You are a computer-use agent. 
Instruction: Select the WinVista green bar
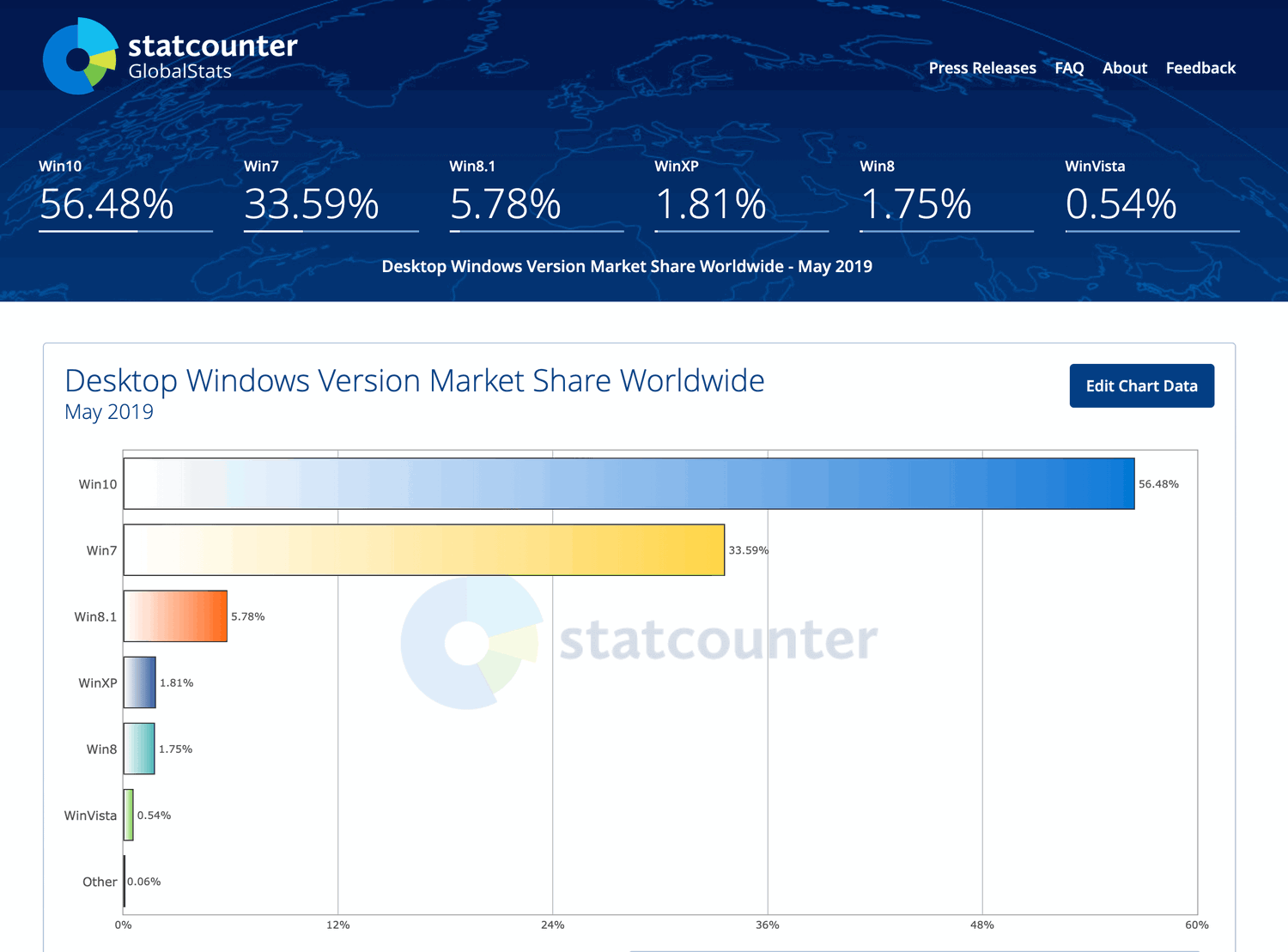[x=127, y=815]
